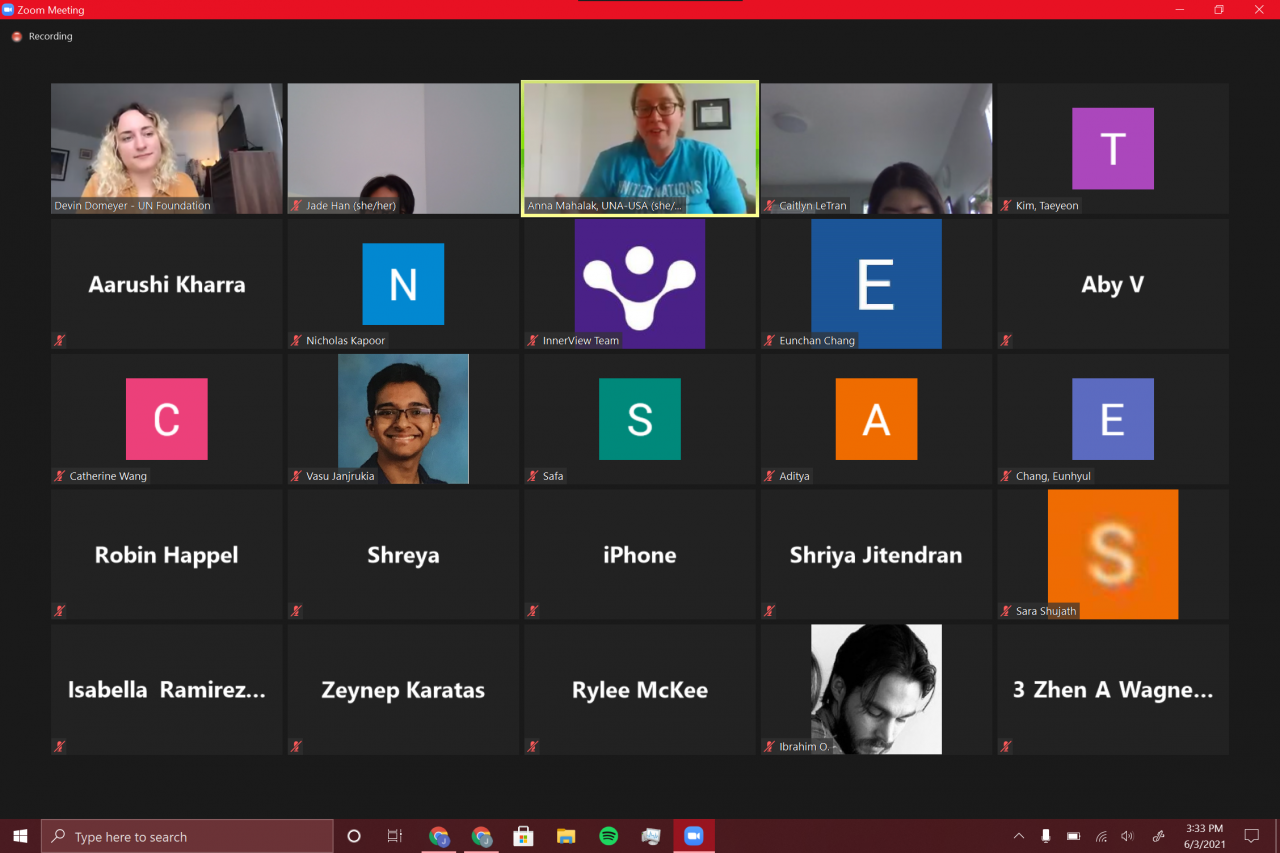Image resolution: width=1280 pixels, height=853 pixels.
Task: Open File Explorer from the taskbar
Action: [x=566, y=836]
